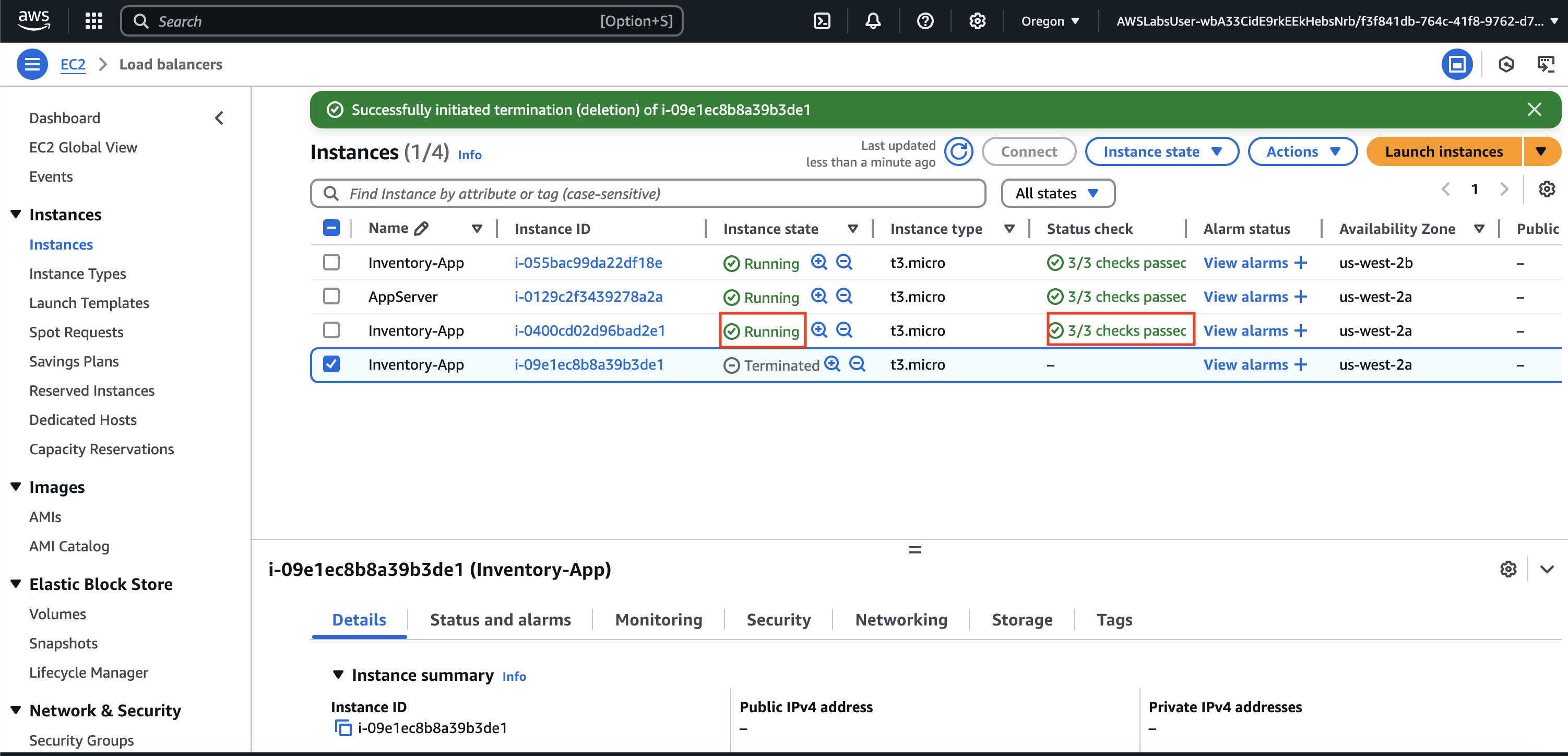The width and height of the screenshot is (1568, 756).
Task: Click the edit Name pencil icon
Action: [421, 228]
